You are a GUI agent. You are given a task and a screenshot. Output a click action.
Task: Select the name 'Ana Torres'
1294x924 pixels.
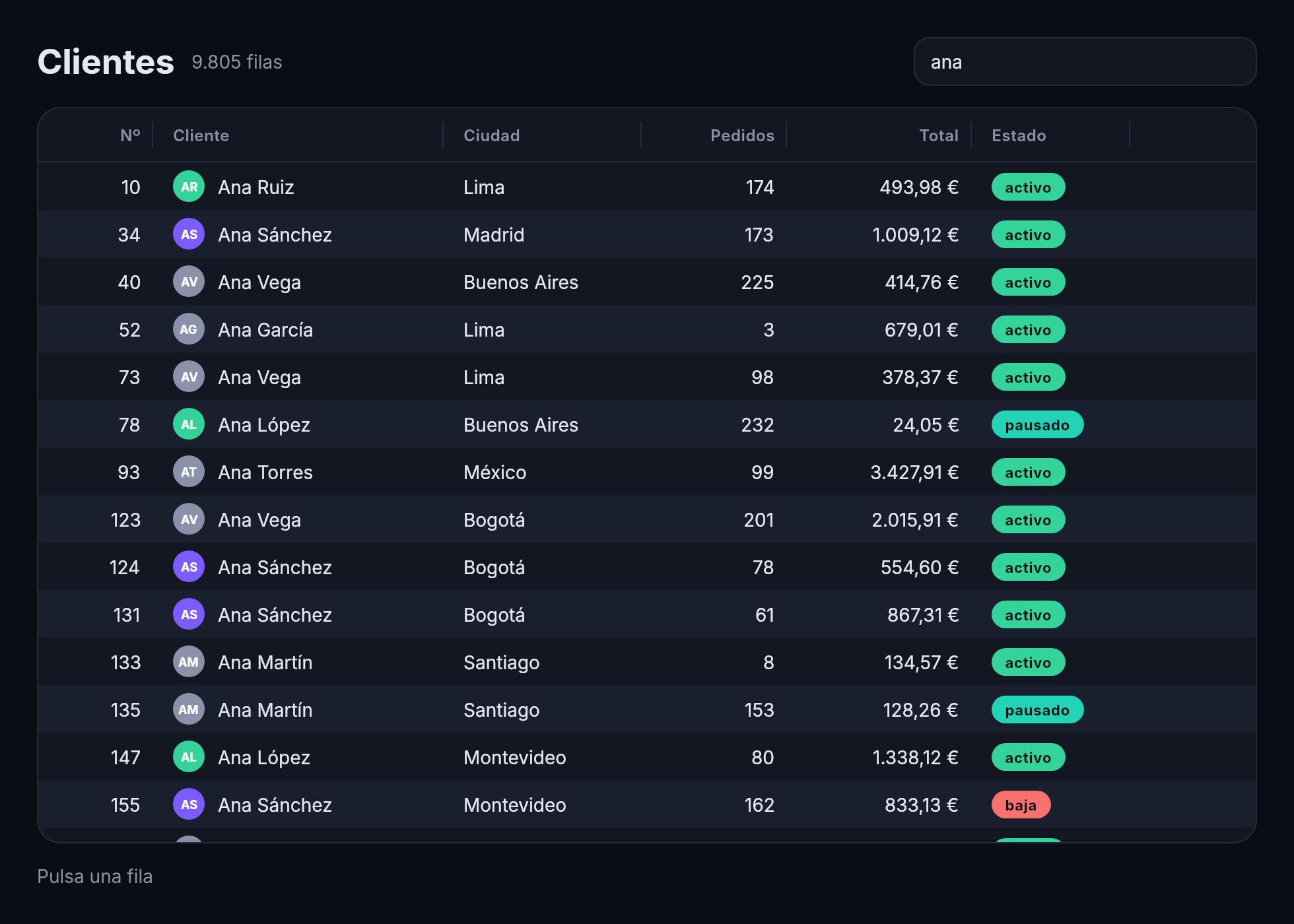point(265,473)
